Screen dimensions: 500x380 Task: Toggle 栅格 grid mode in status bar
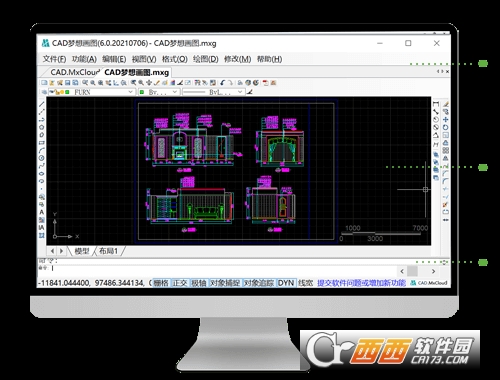tap(161, 283)
